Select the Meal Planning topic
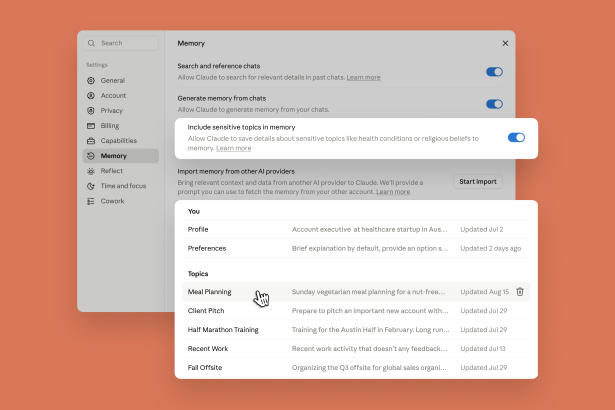The width and height of the screenshot is (615, 410). point(356,292)
